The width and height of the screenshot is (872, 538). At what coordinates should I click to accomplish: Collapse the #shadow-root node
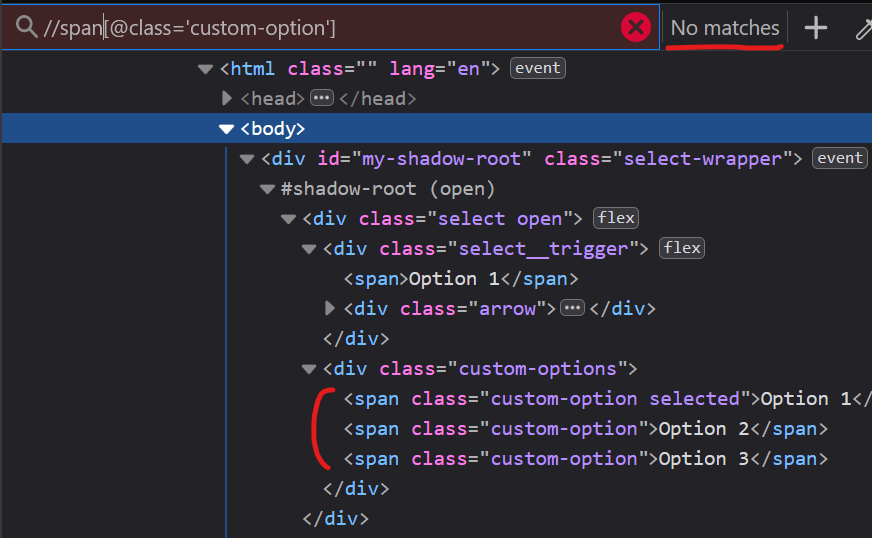tap(268, 189)
